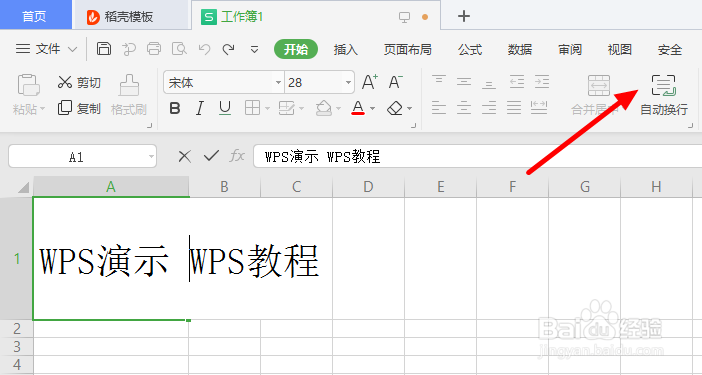Switch to the 安全 ribbon tab
Screen dimensions: 702x375
[x=670, y=50]
